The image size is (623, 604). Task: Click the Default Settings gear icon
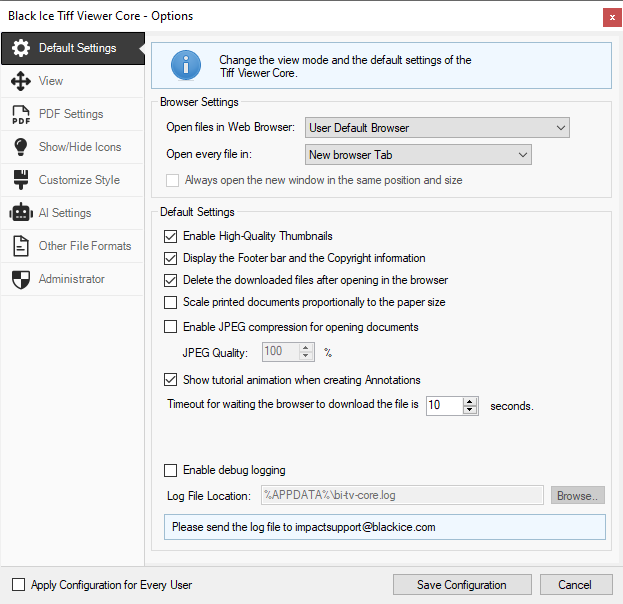pos(20,48)
